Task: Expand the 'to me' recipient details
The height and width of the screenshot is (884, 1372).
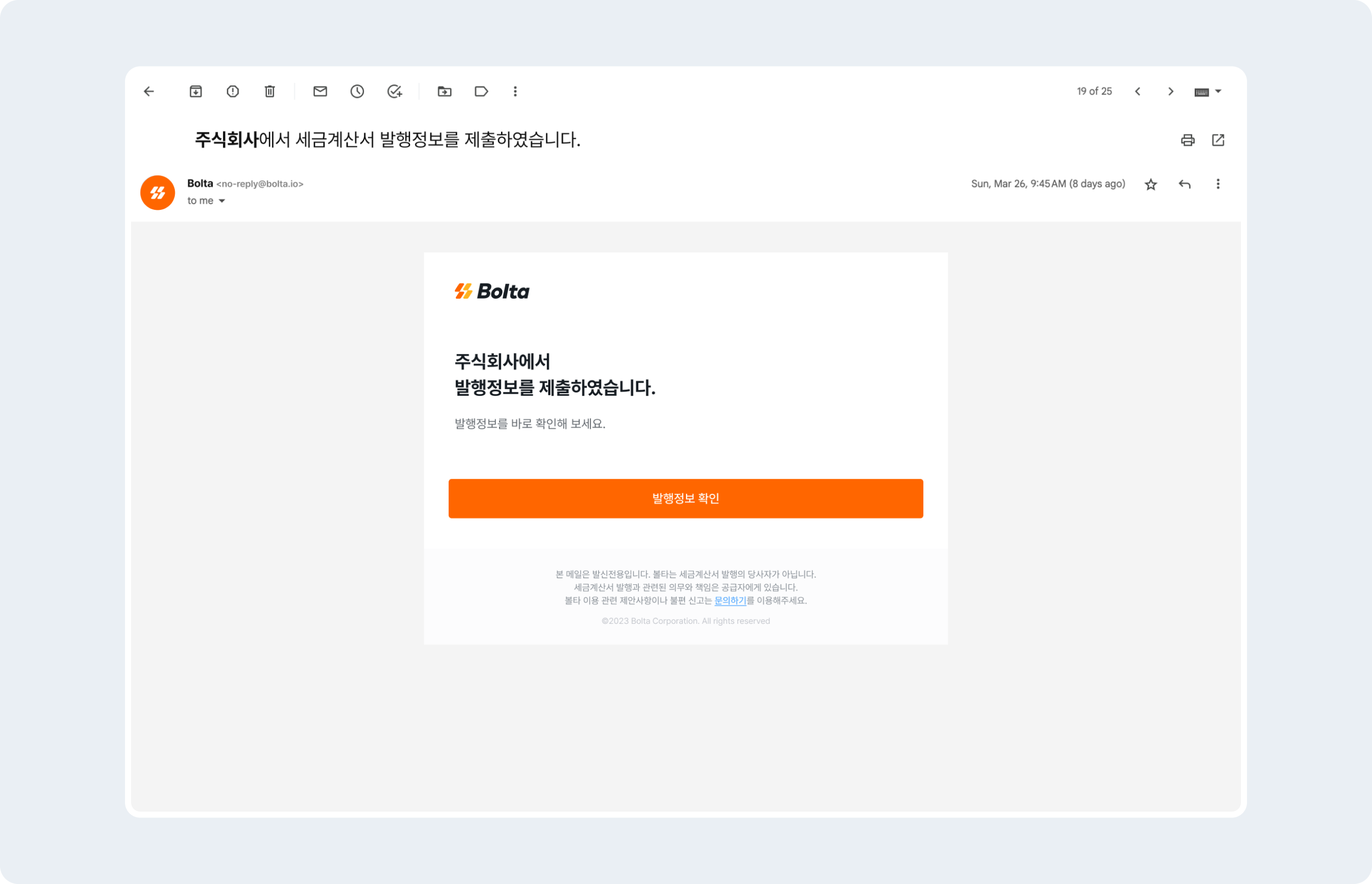Action: 205,200
